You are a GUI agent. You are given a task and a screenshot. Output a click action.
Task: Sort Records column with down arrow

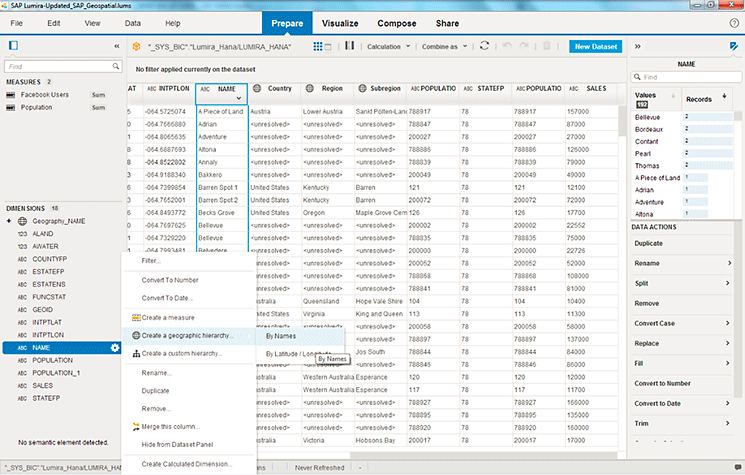[725, 96]
